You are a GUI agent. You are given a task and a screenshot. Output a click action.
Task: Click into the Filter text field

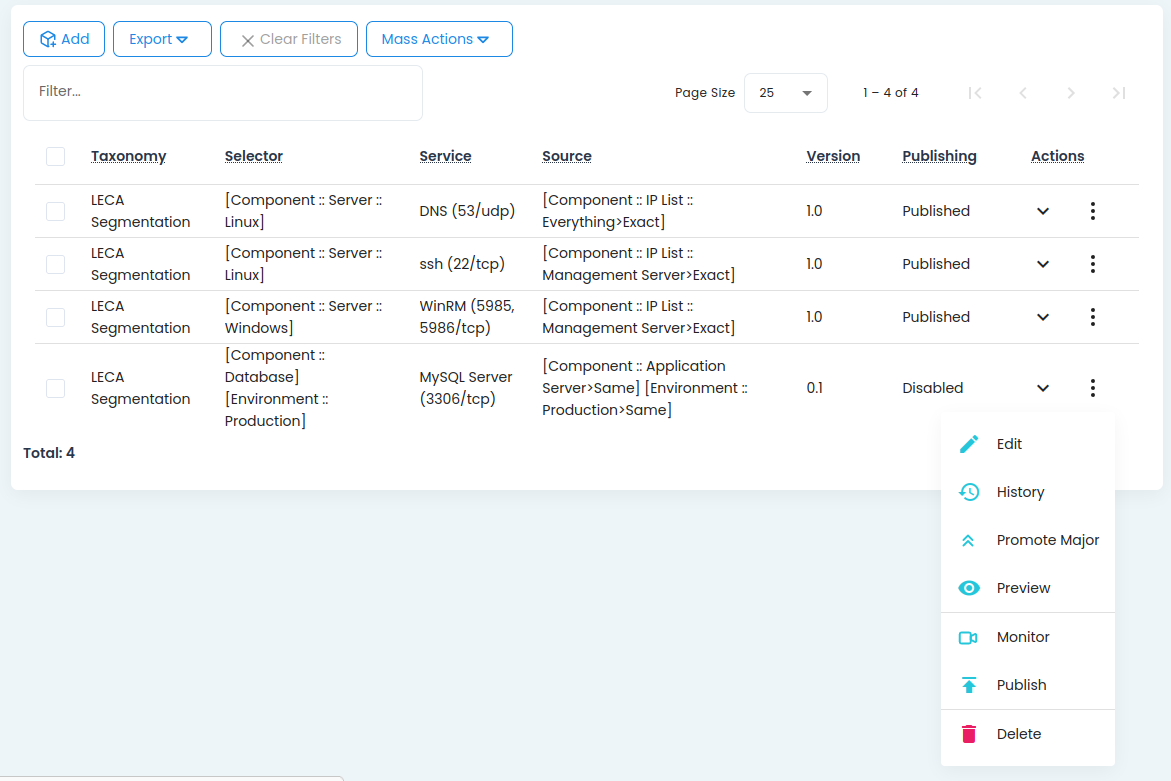pos(222,92)
